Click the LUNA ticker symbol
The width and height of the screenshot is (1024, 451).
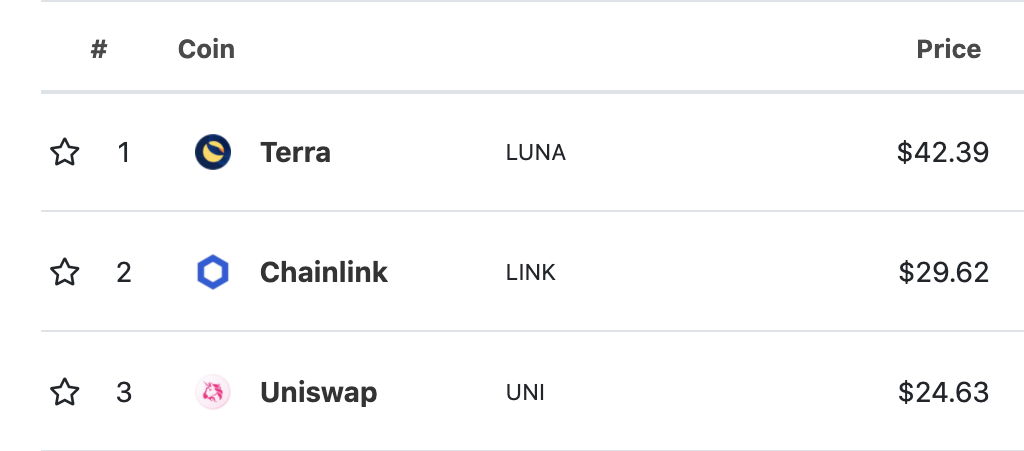[536, 153]
